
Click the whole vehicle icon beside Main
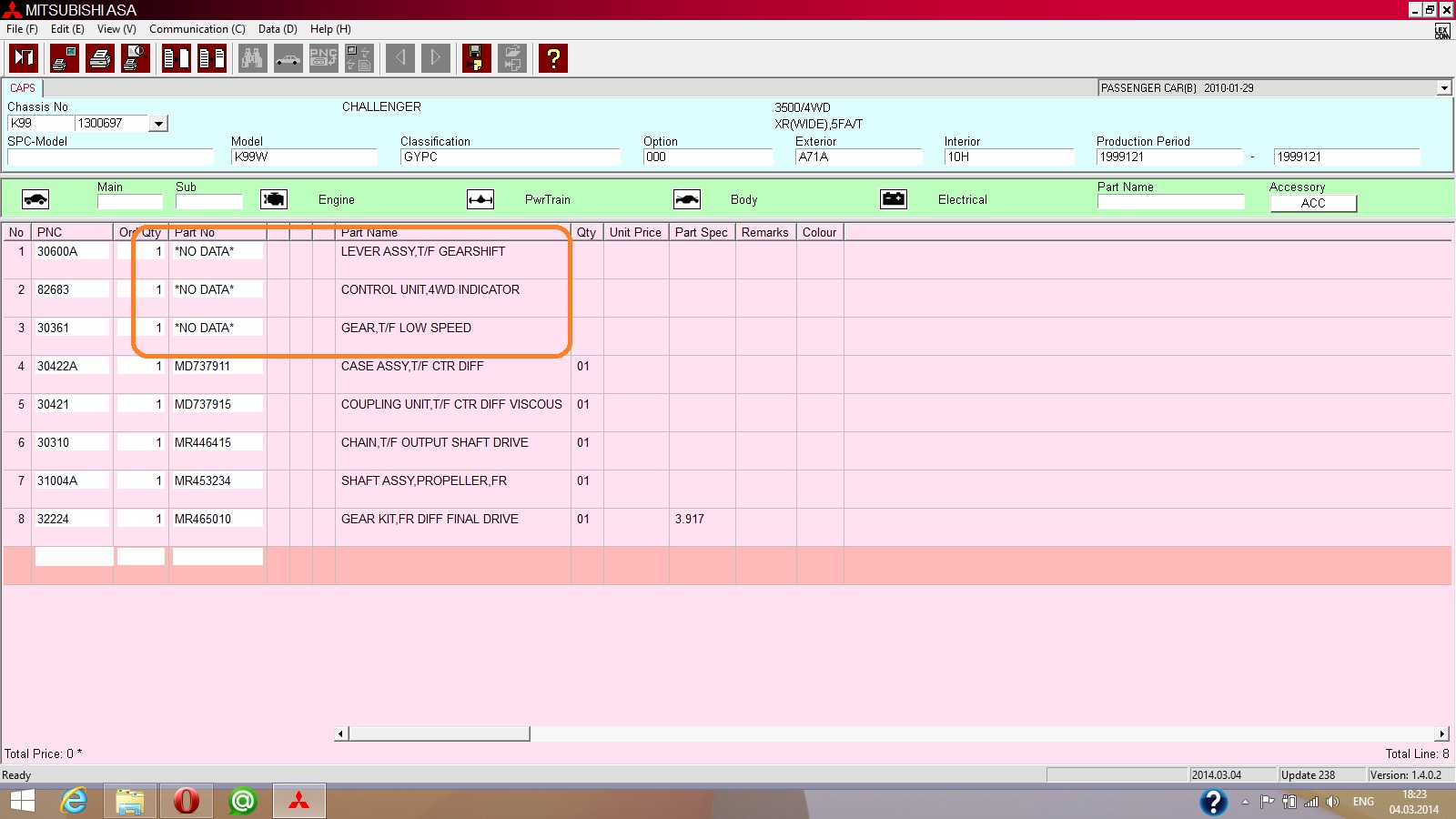pos(35,199)
